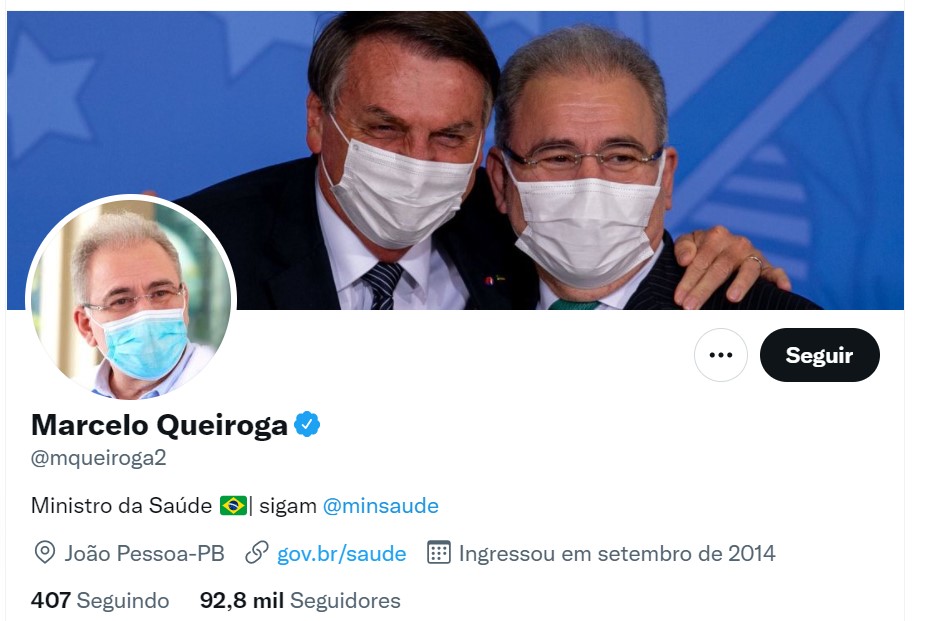View the 92,8 mil Seguidores list
Viewport: 931px width, 621px height.
click(x=300, y=600)
